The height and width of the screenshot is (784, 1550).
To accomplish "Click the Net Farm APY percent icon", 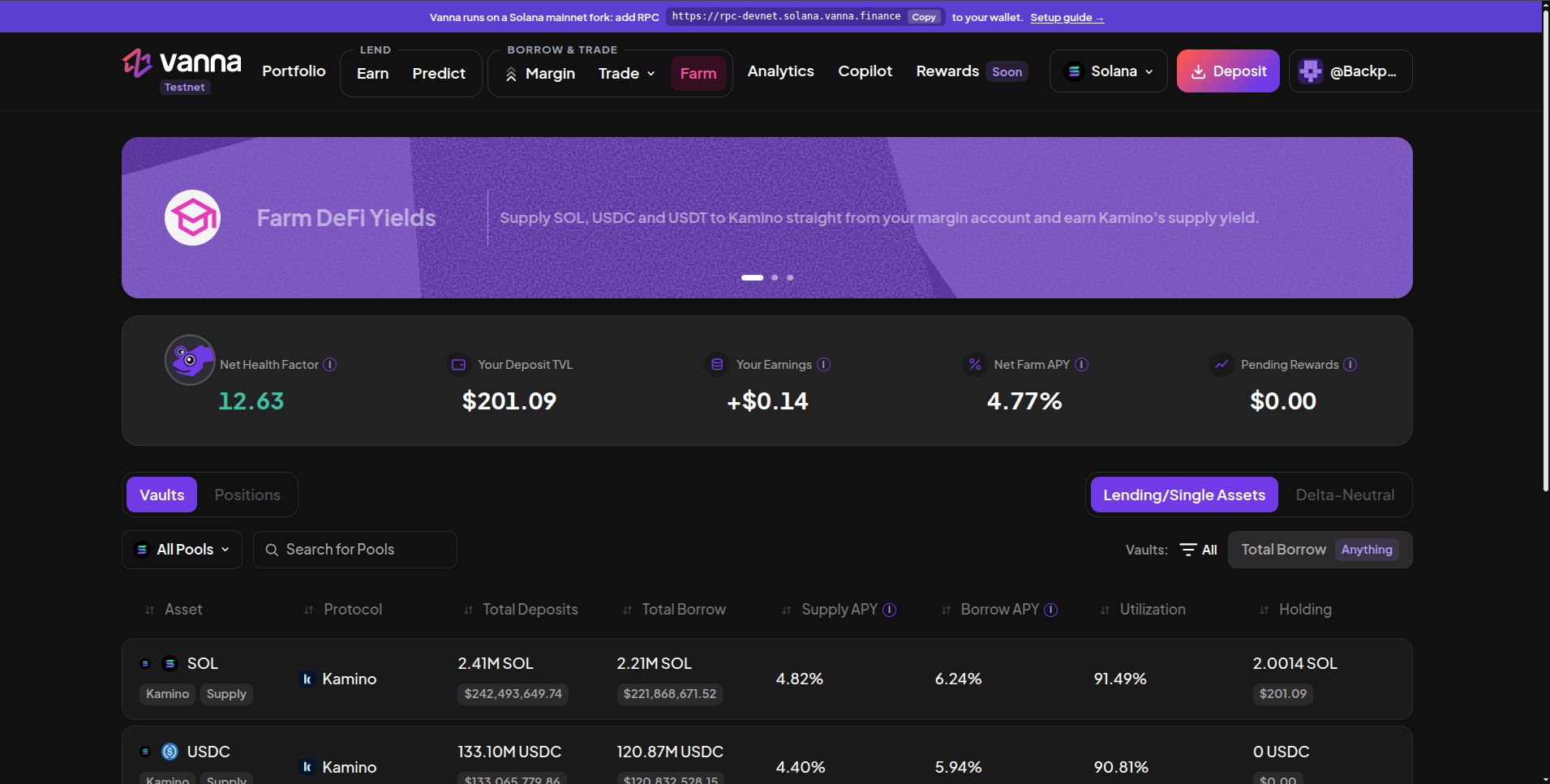I will pyautogui.click(x=975, y=365).
